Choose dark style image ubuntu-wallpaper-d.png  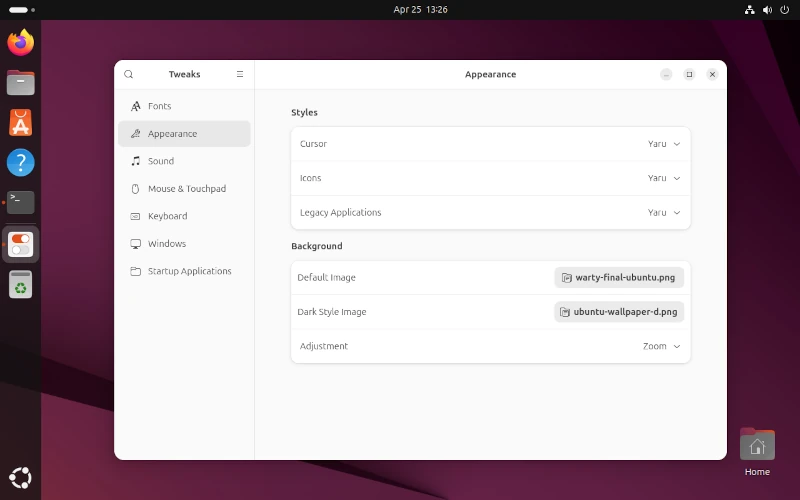pyautogui.click(x=619, y=312)
